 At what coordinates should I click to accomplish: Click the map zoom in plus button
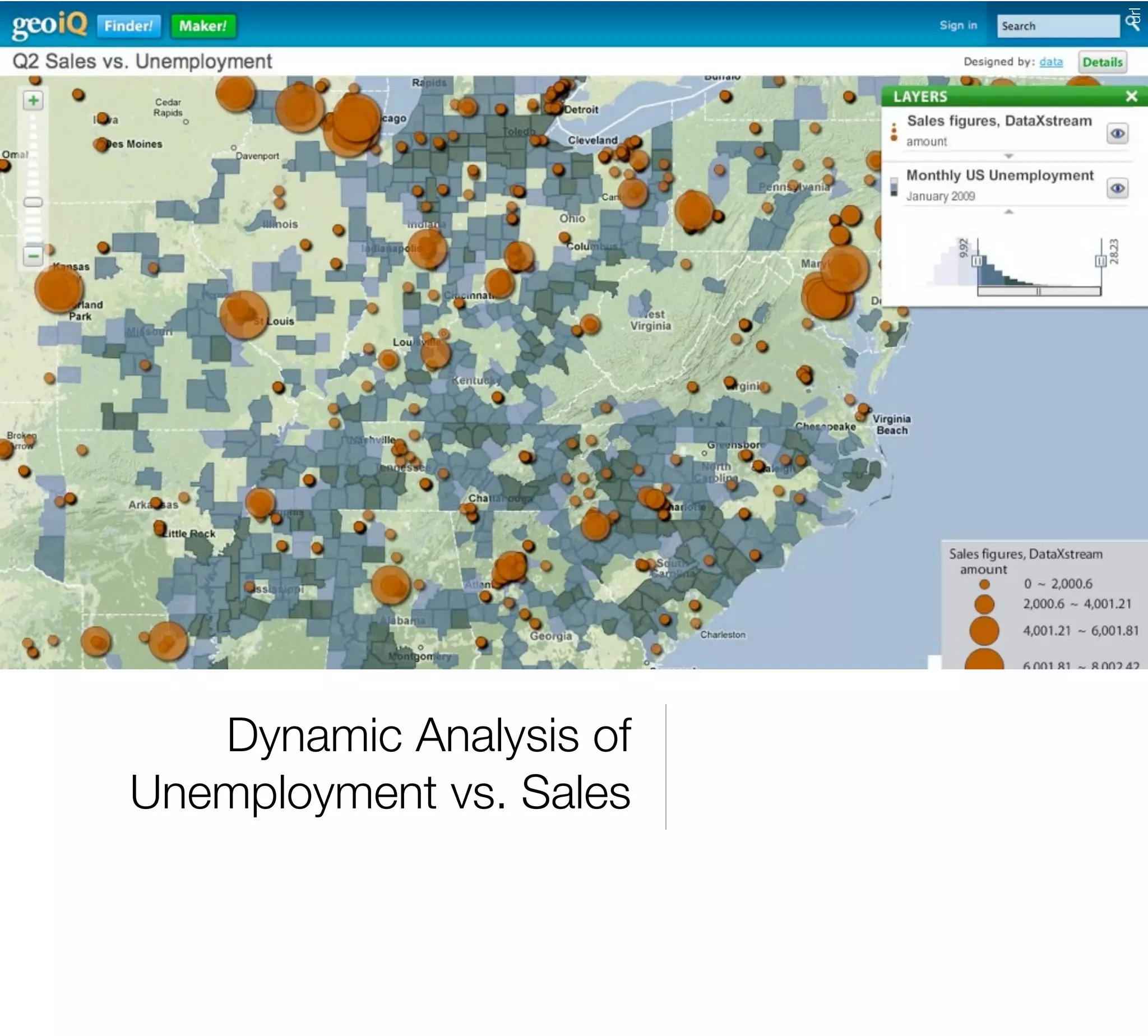point(33,101)
